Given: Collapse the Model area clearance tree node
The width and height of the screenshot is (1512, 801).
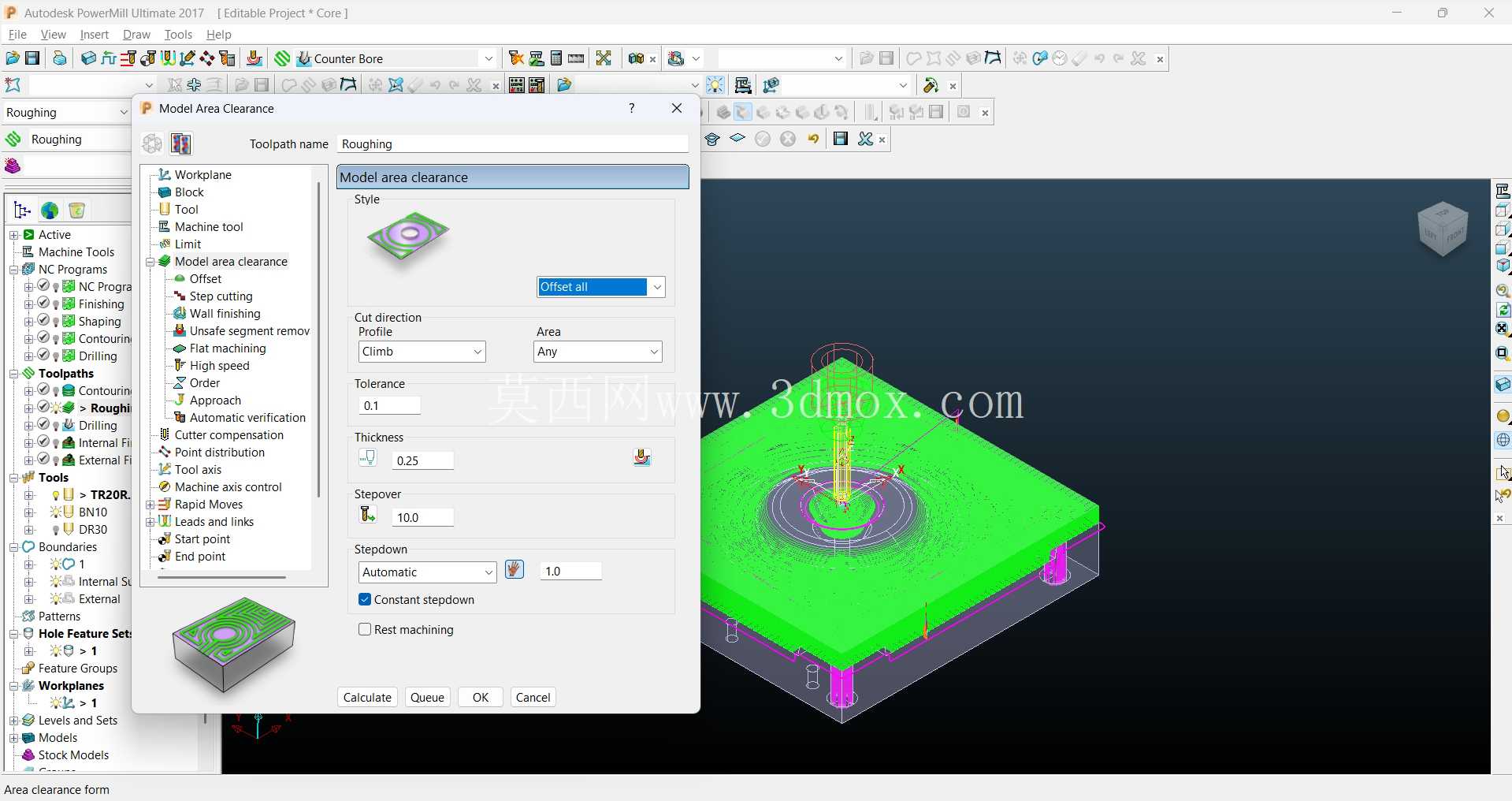Looking at the screenshot, I should tap(150, 262).
